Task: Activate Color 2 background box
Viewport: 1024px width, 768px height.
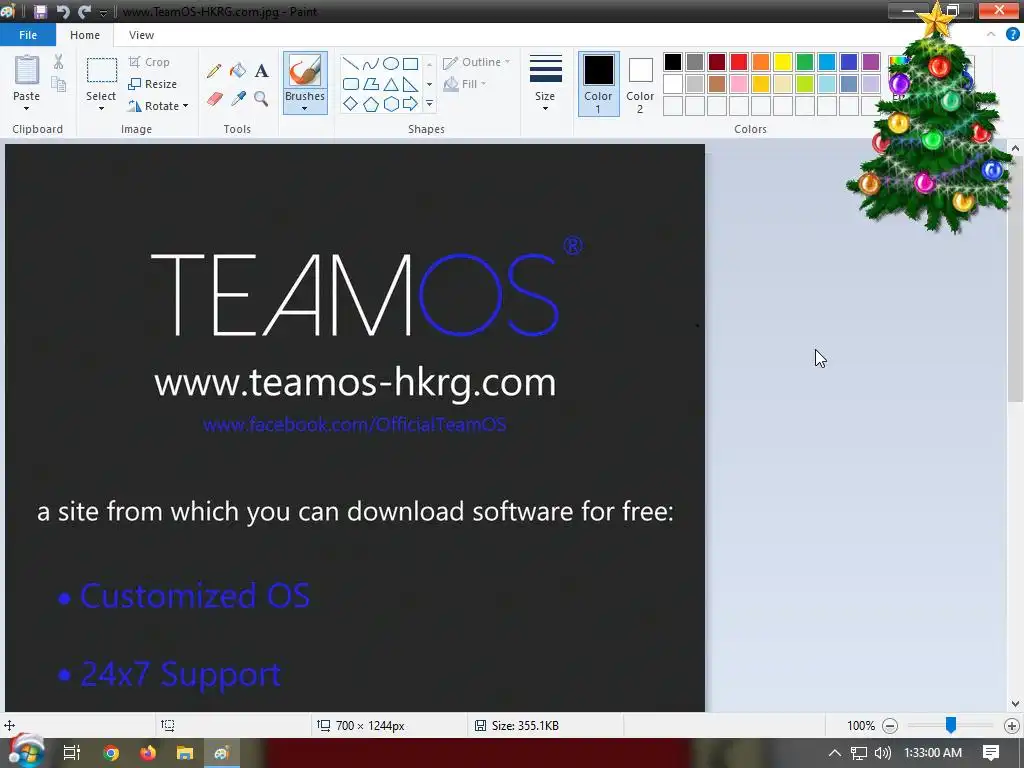Action: (640, 84)
